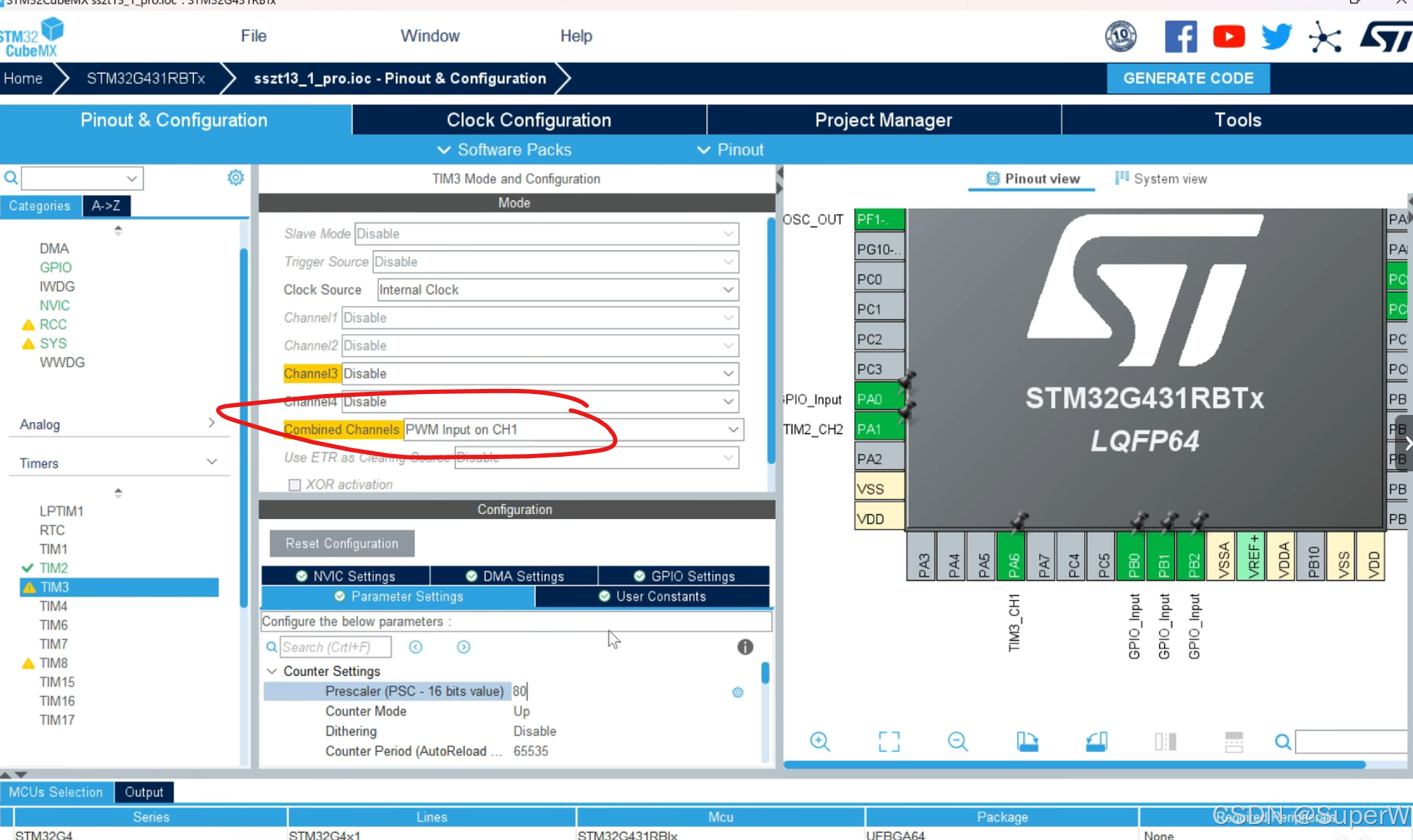
Task: Open the Clock Configuration tab
Action: tap(529, 120)
